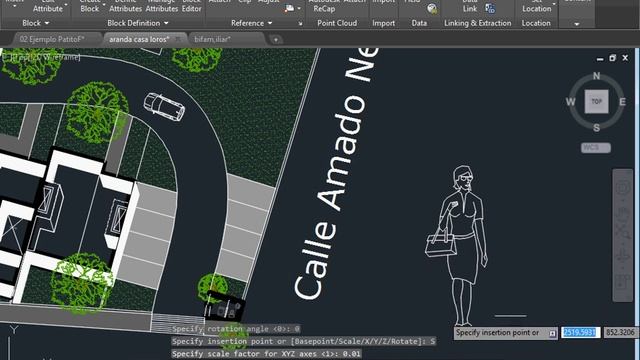
Task: Click the W compass direction on ViewCube
Action: (571, 102)
